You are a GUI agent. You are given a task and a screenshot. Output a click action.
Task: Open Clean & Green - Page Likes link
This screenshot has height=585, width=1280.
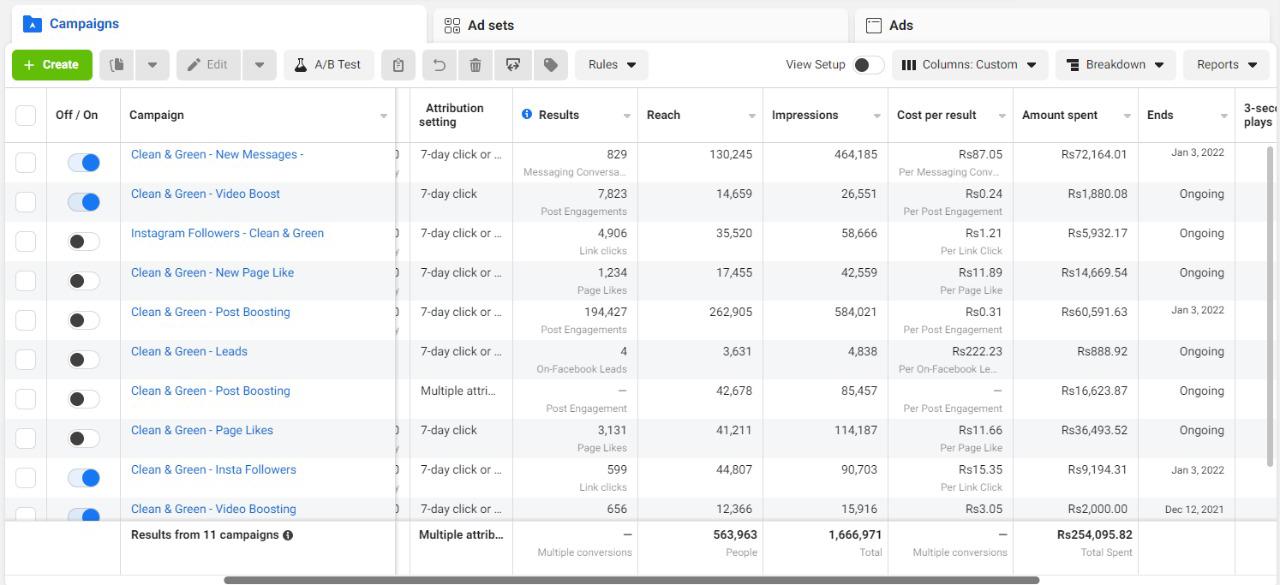point(202,430)
